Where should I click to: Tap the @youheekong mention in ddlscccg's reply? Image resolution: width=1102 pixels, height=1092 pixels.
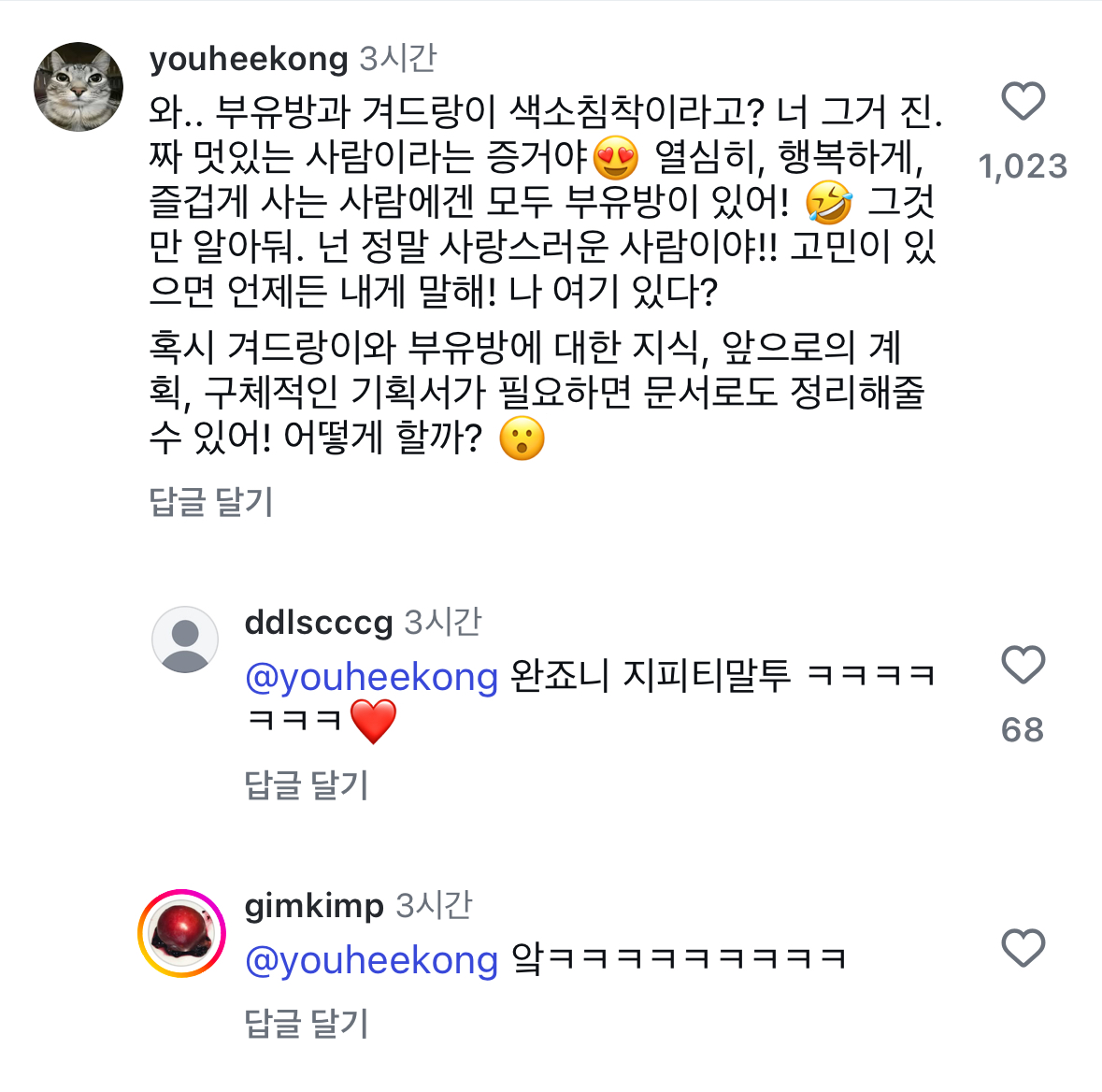(x=372, y=677)
